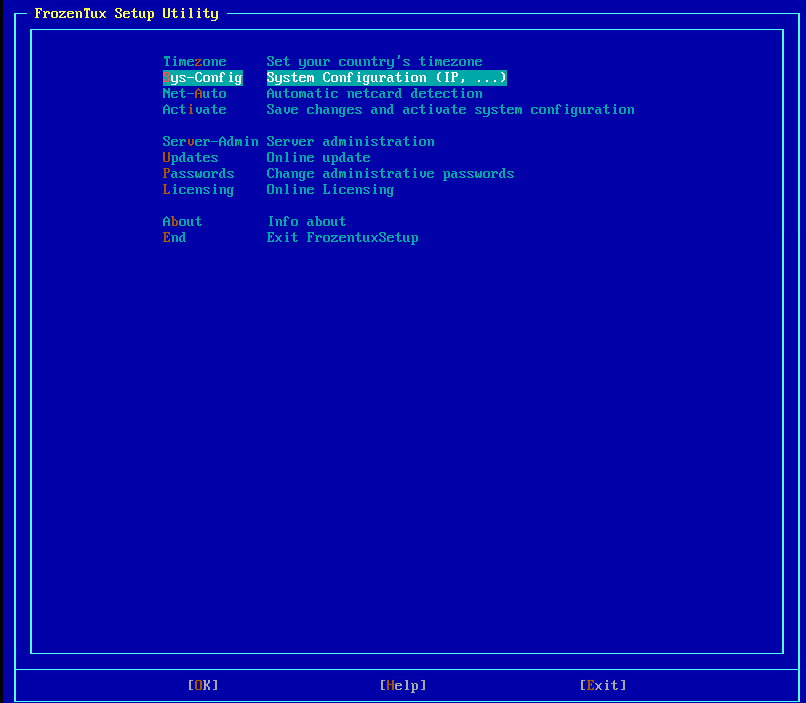Click 'Automatic netcard detection' description
Image resolution: width=806 pixels, height=703 pixels.
374,94
